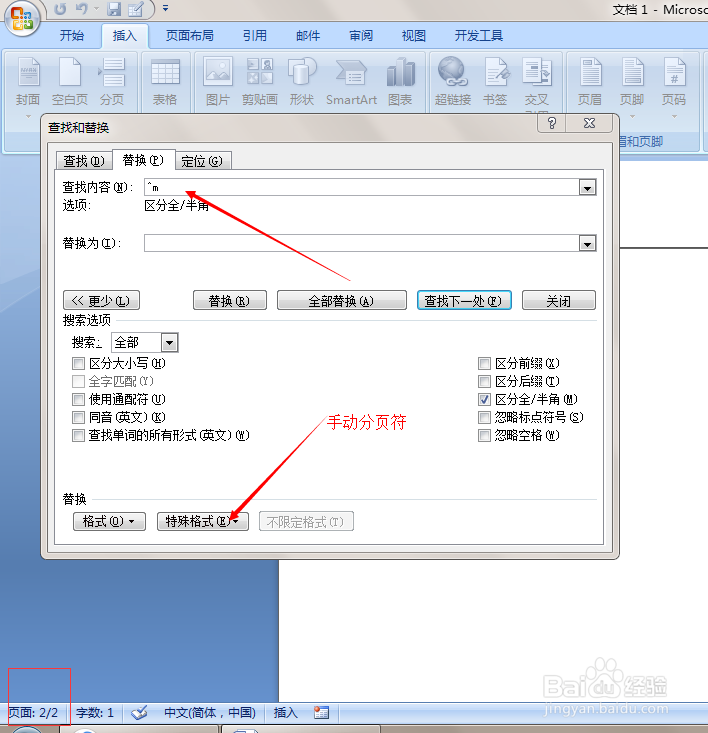Screen dimensions: 708x733
Task: Enable 忽略空格(W) checkbox
Action: point(485,435)
